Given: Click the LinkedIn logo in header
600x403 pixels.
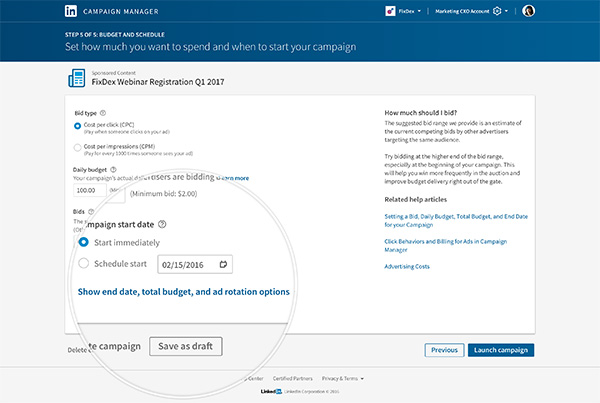Looking at the screenshot, I should (x=71, y=11).
